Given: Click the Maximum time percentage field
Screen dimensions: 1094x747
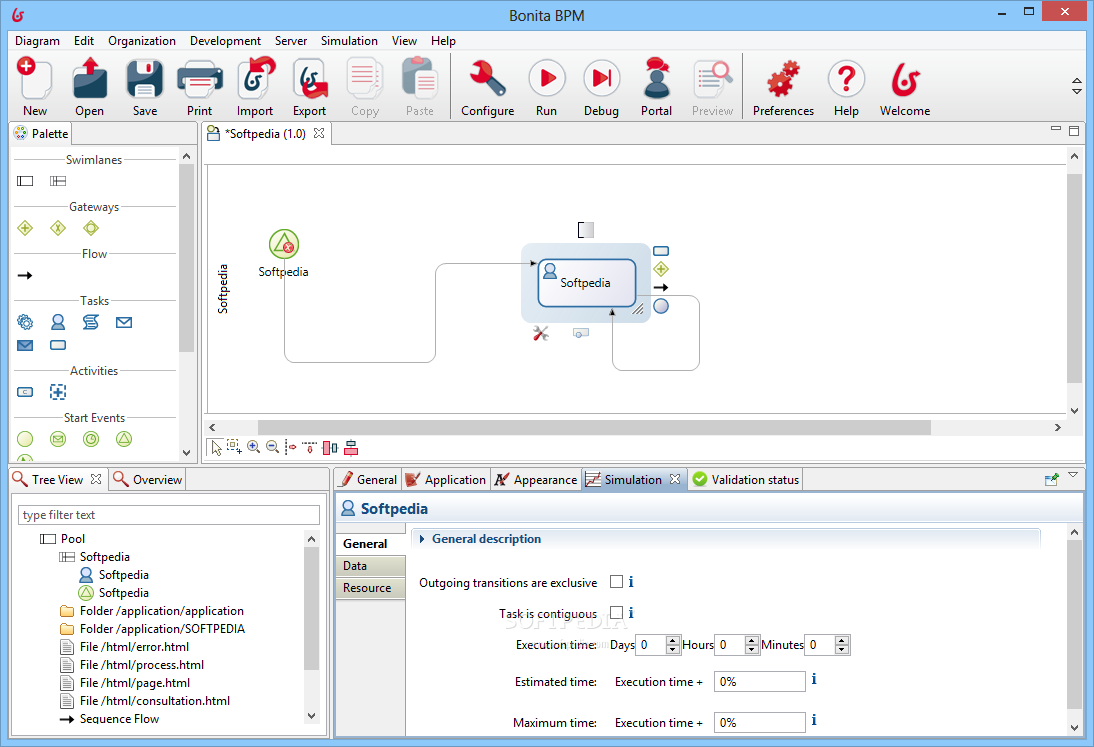Looking at the screenshot, I should 759,723.
